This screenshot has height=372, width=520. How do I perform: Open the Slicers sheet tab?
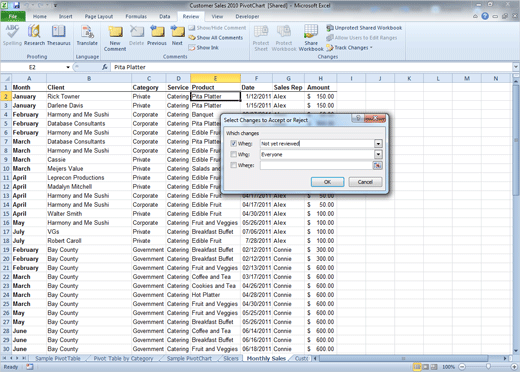pyautogui.click(x=231, y=358)
